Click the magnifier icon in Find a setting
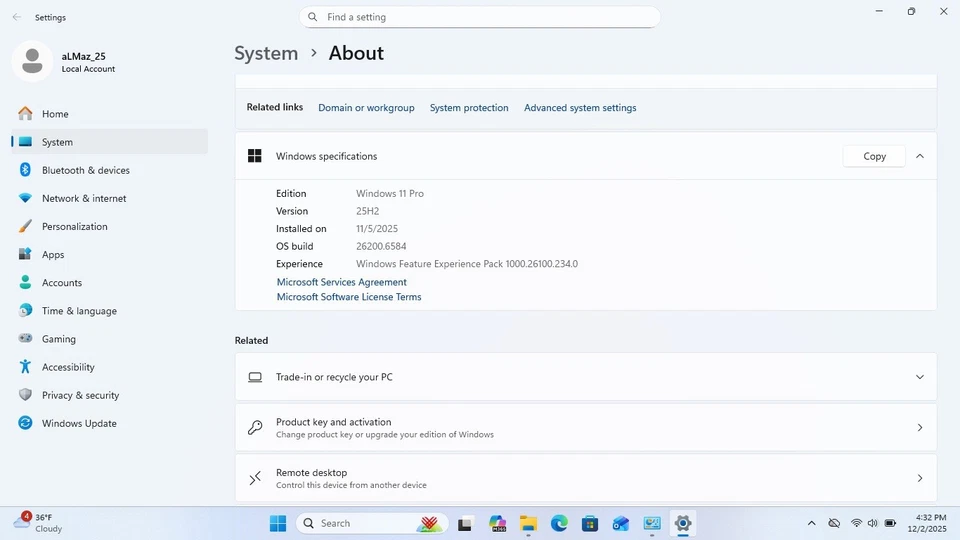This screenshot has width=960, height=540. click(312, 17)
